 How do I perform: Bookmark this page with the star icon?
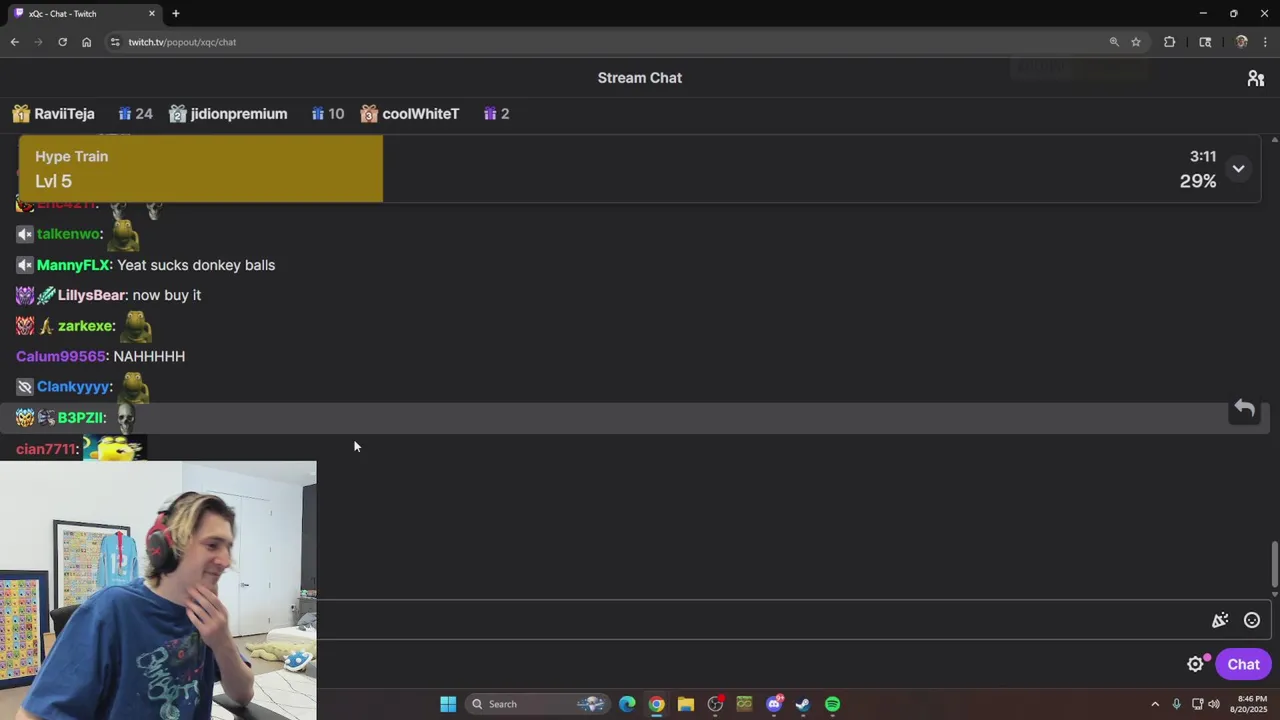(1136, 42)
